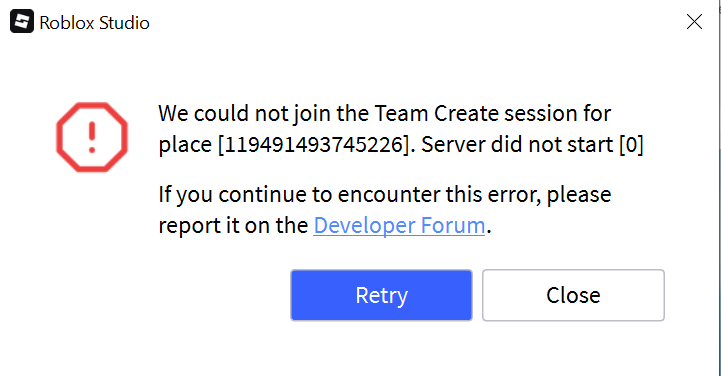The image size is (721, 376).
Task: Click the empty title bar area
Action: click(414, 22)
